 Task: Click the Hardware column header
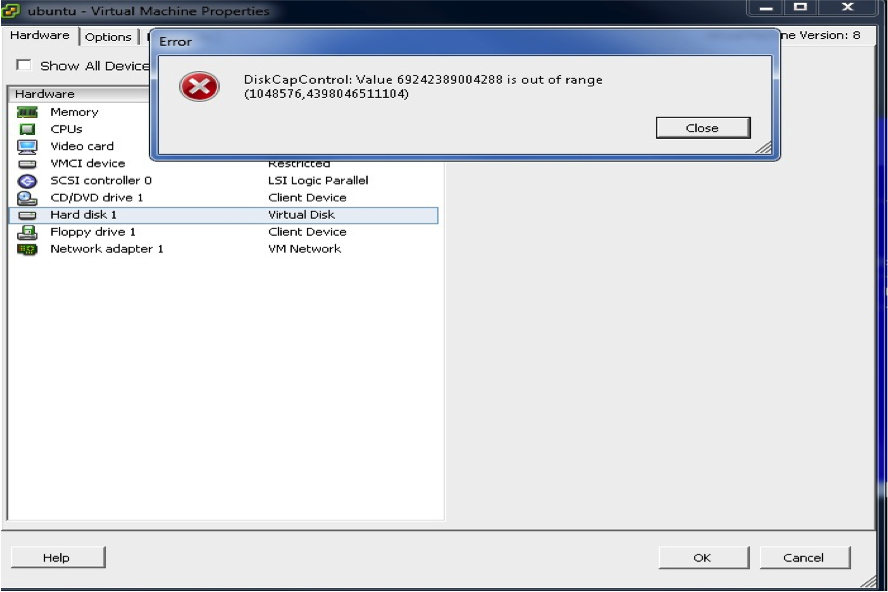click(x=80, y=94)
